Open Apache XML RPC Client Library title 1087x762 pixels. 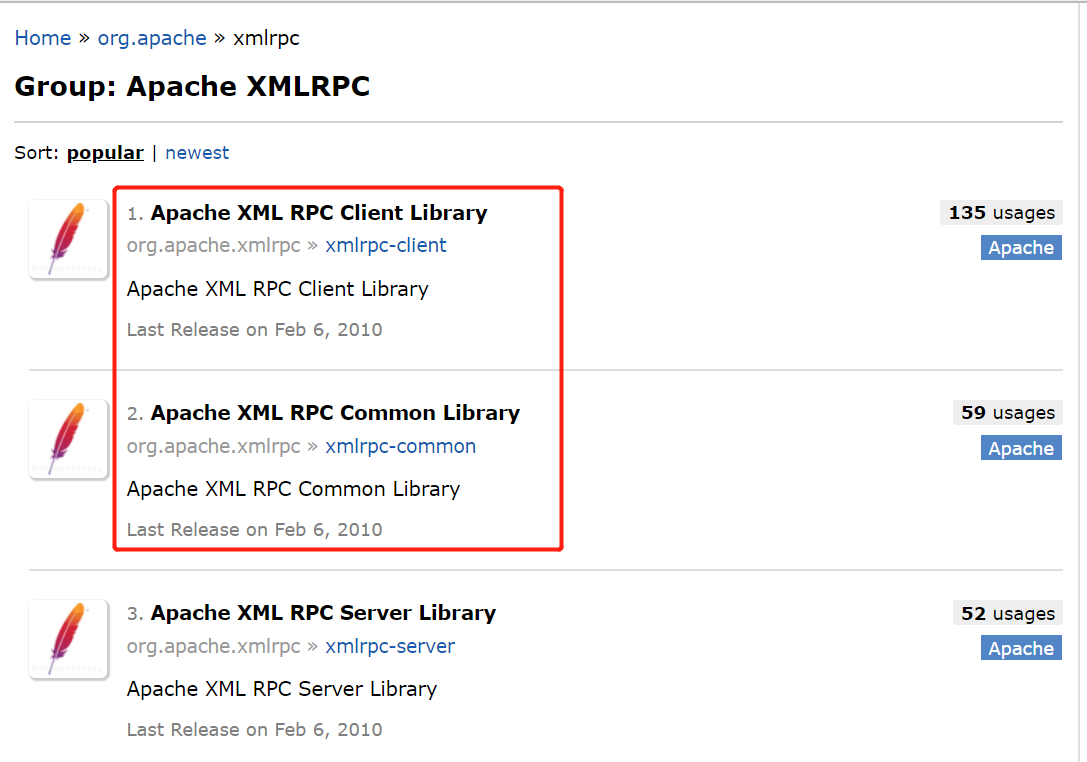[x=319, y=213]
